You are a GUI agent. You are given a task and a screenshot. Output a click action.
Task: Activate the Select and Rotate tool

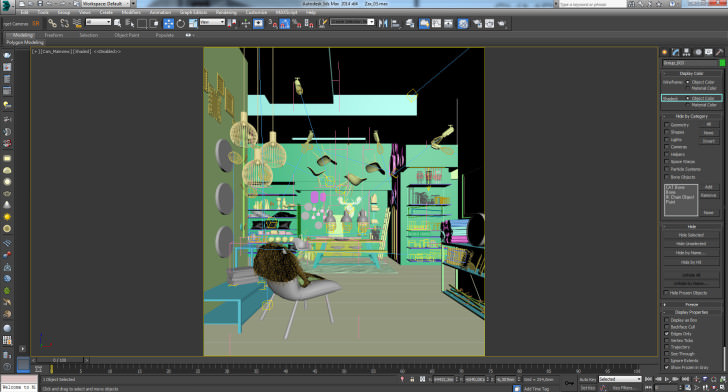point(181,23)
